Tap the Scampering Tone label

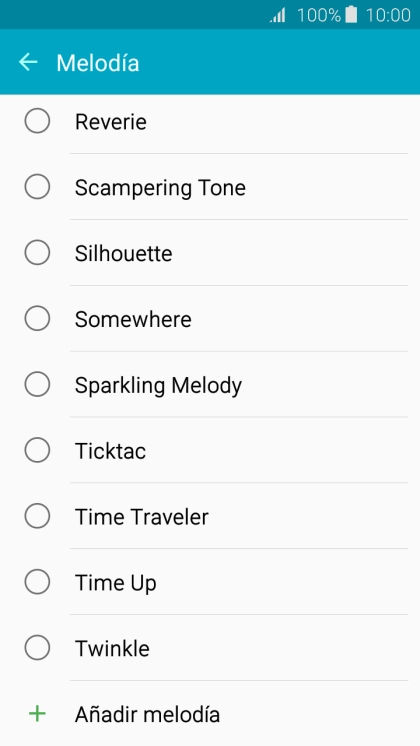click(x=160, y=188)
